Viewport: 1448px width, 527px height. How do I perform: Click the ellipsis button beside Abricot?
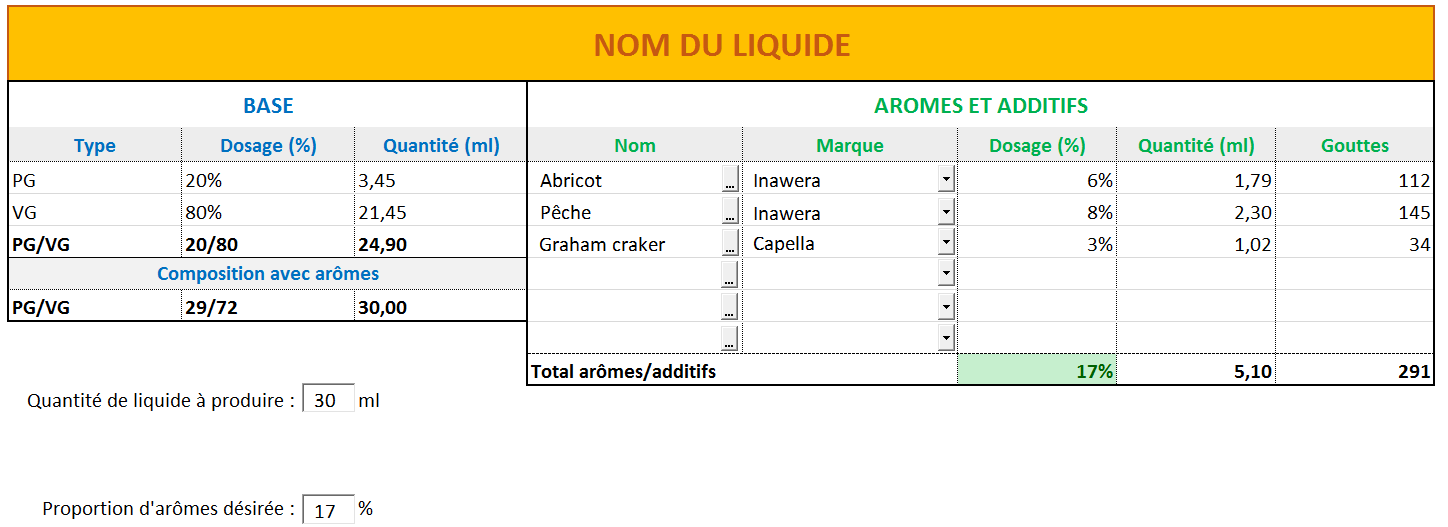[730, 180]
